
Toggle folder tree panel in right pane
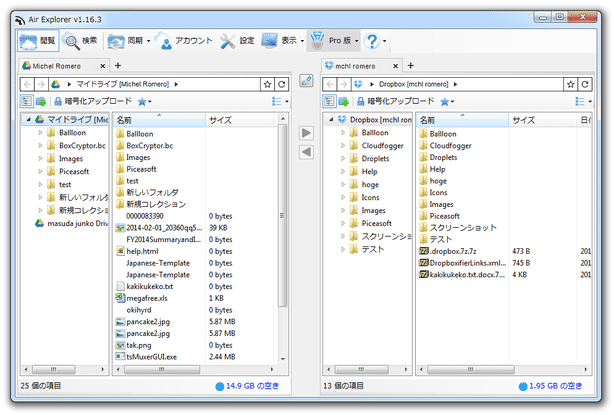tap(329, 101)
